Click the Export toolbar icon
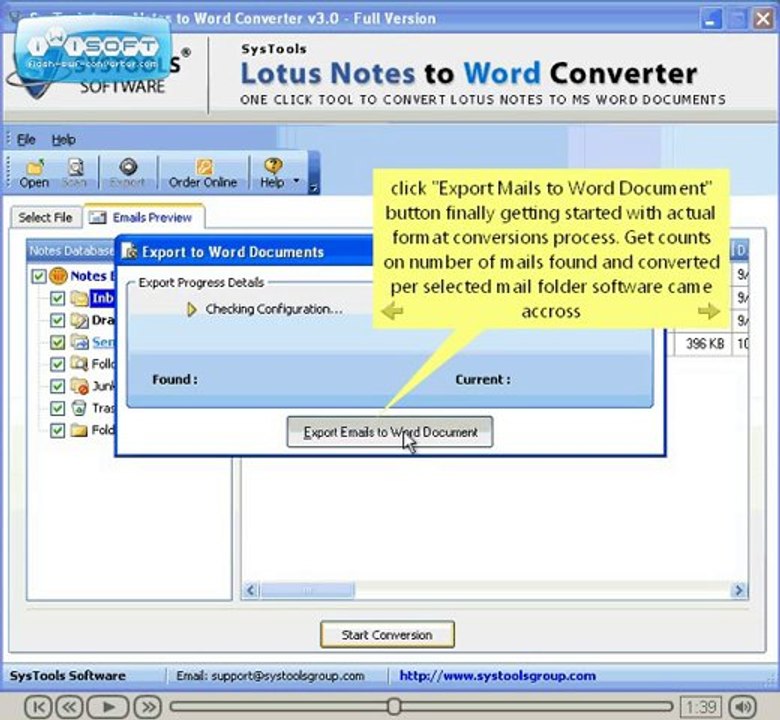Screen dimensions: 780x720 tap(128, 167)
